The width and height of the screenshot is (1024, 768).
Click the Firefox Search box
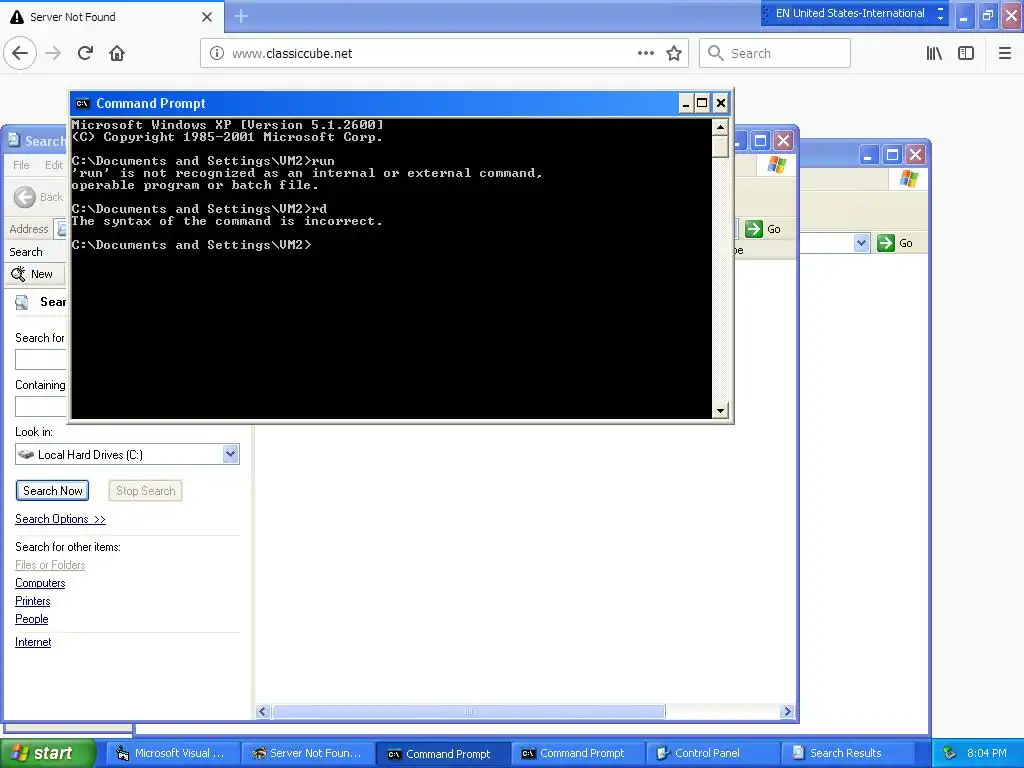click(775, 54)
